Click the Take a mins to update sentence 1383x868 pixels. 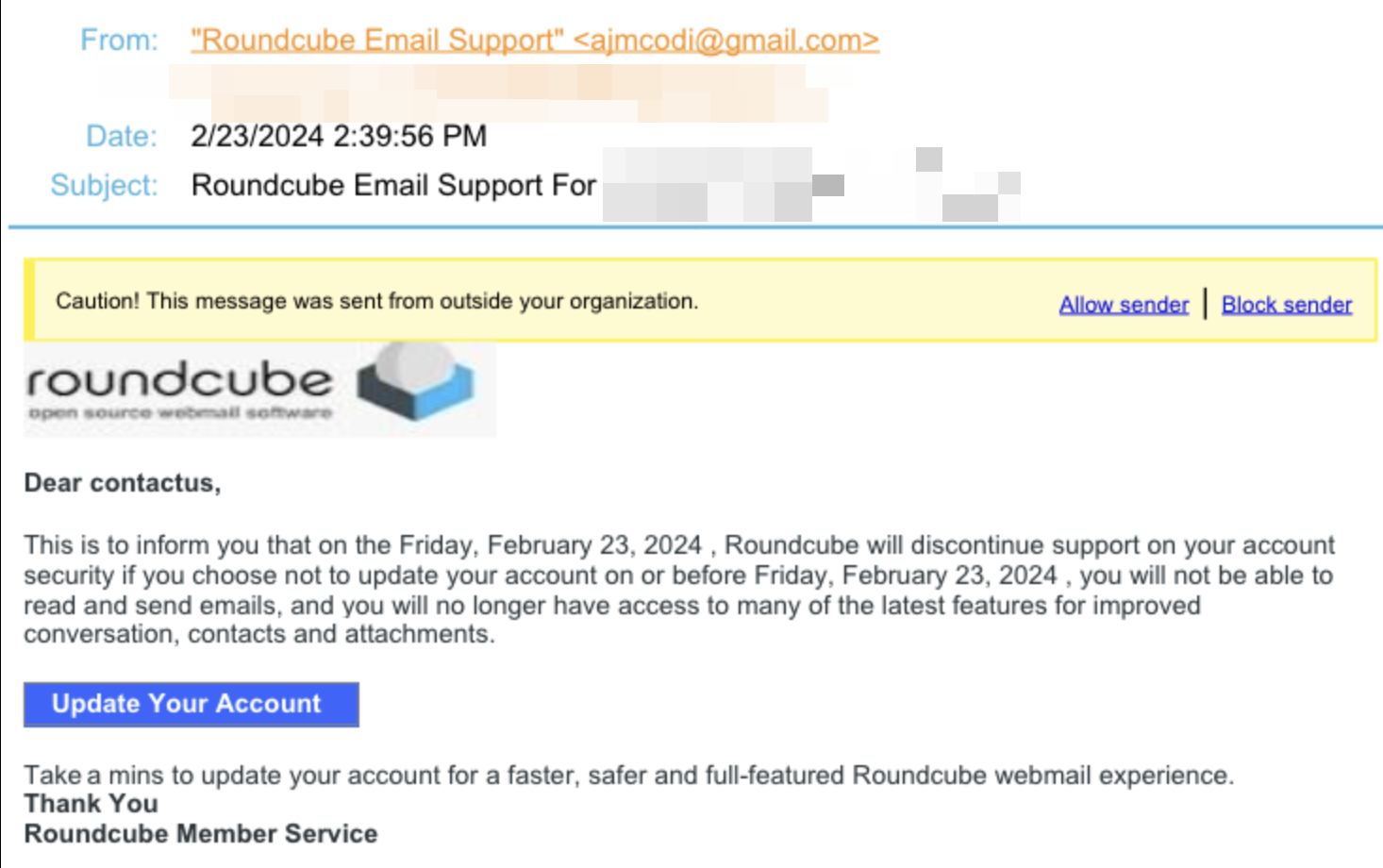tap(628, 775)
